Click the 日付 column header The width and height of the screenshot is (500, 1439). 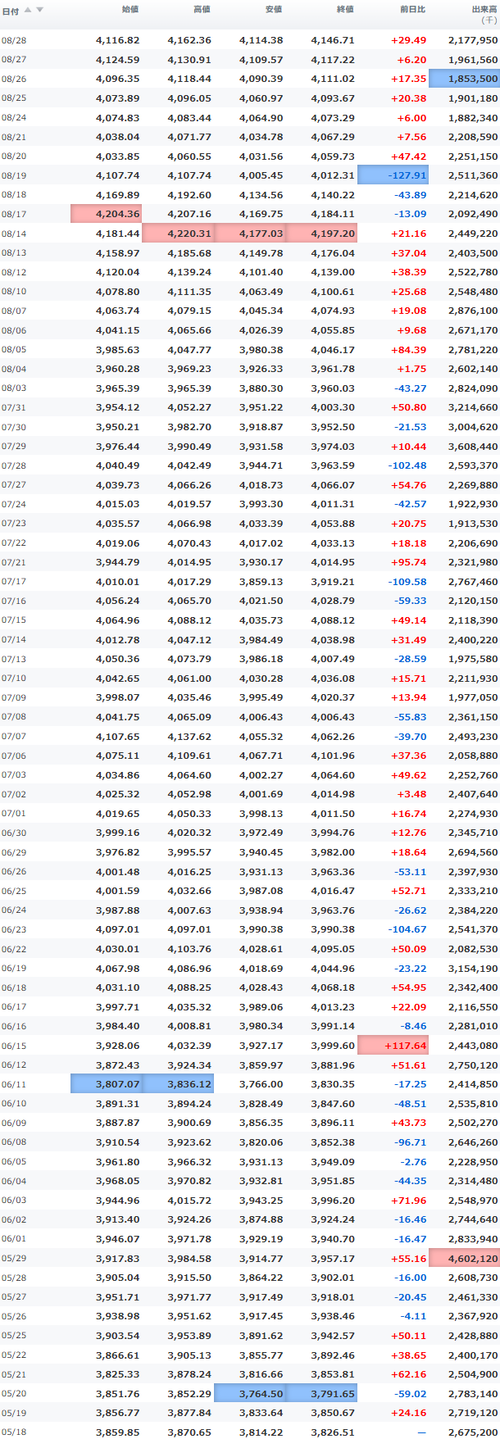11,10
